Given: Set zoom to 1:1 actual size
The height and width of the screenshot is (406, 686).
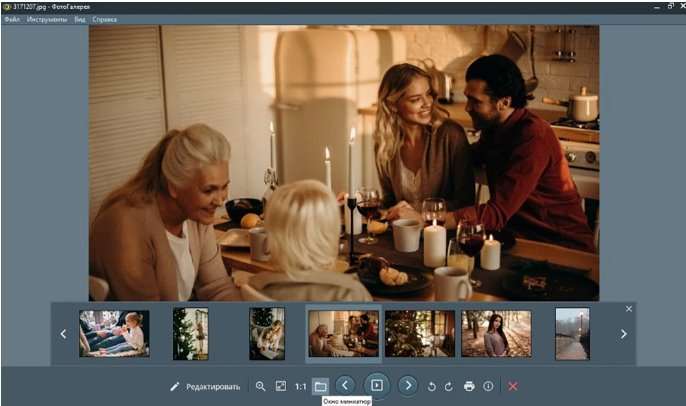Looking at the screenshot, I should point(300,386).
